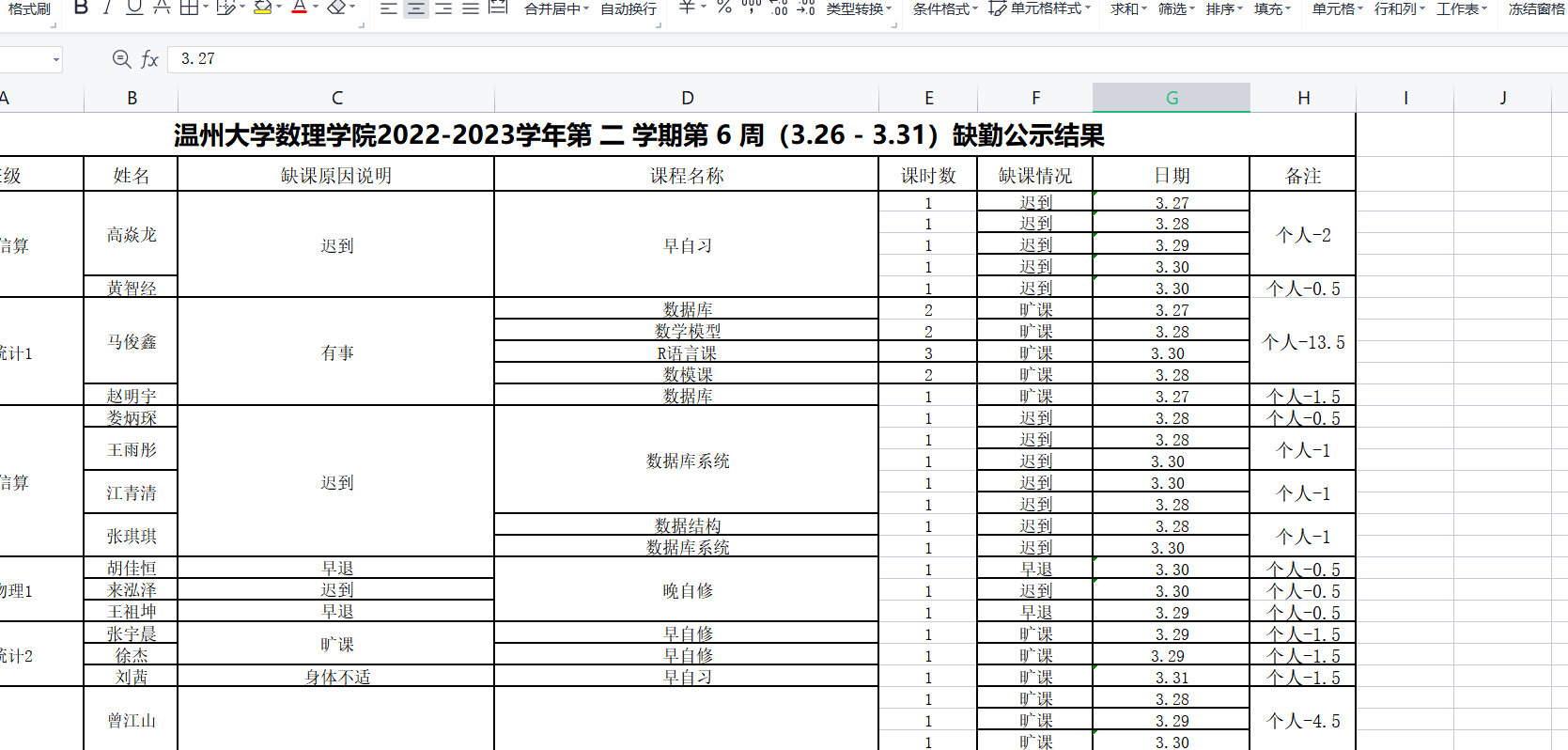Click the align left icon

point(389,8)
